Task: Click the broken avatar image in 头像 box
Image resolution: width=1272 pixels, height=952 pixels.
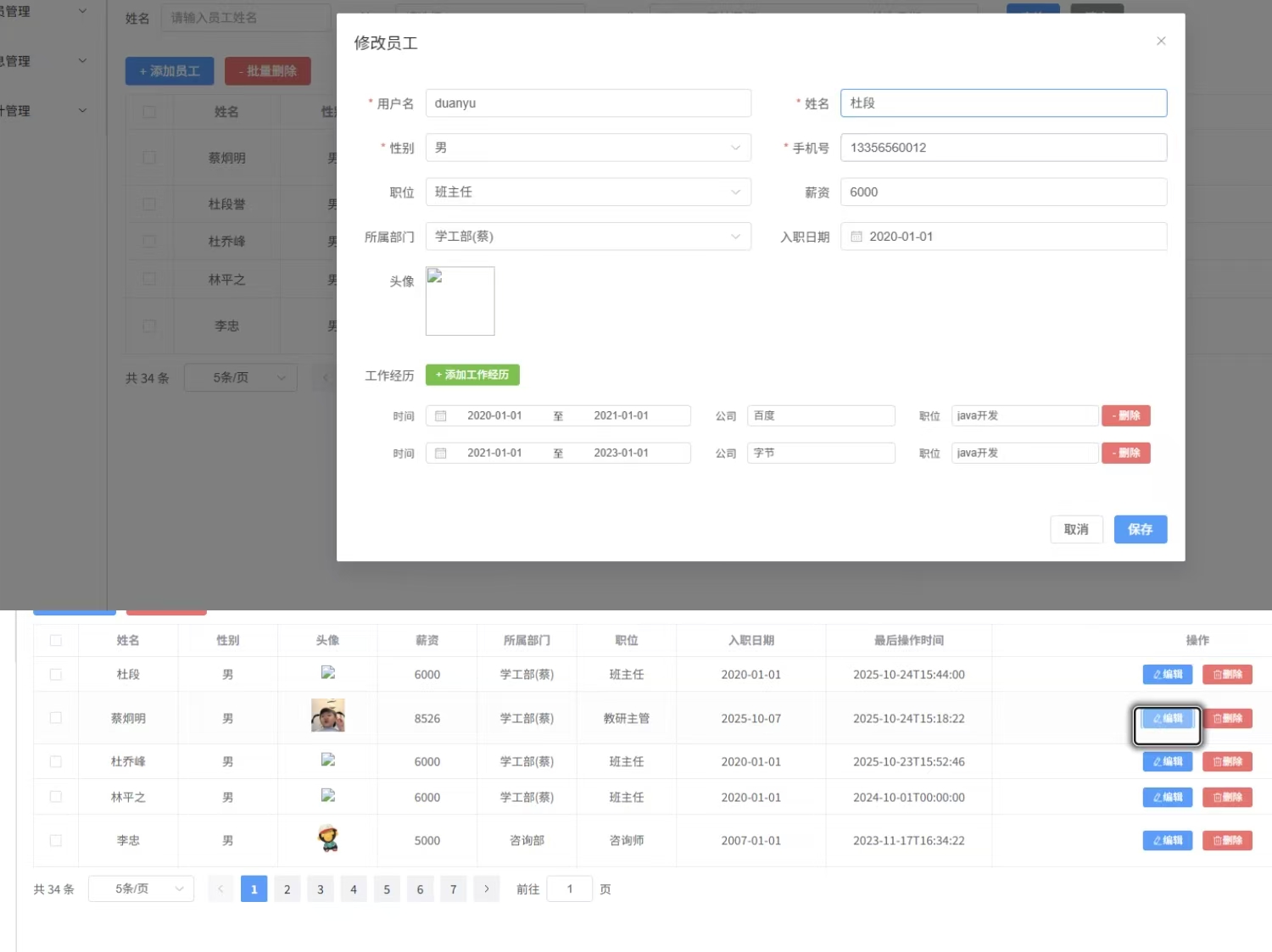Action: tap(435, 276)
